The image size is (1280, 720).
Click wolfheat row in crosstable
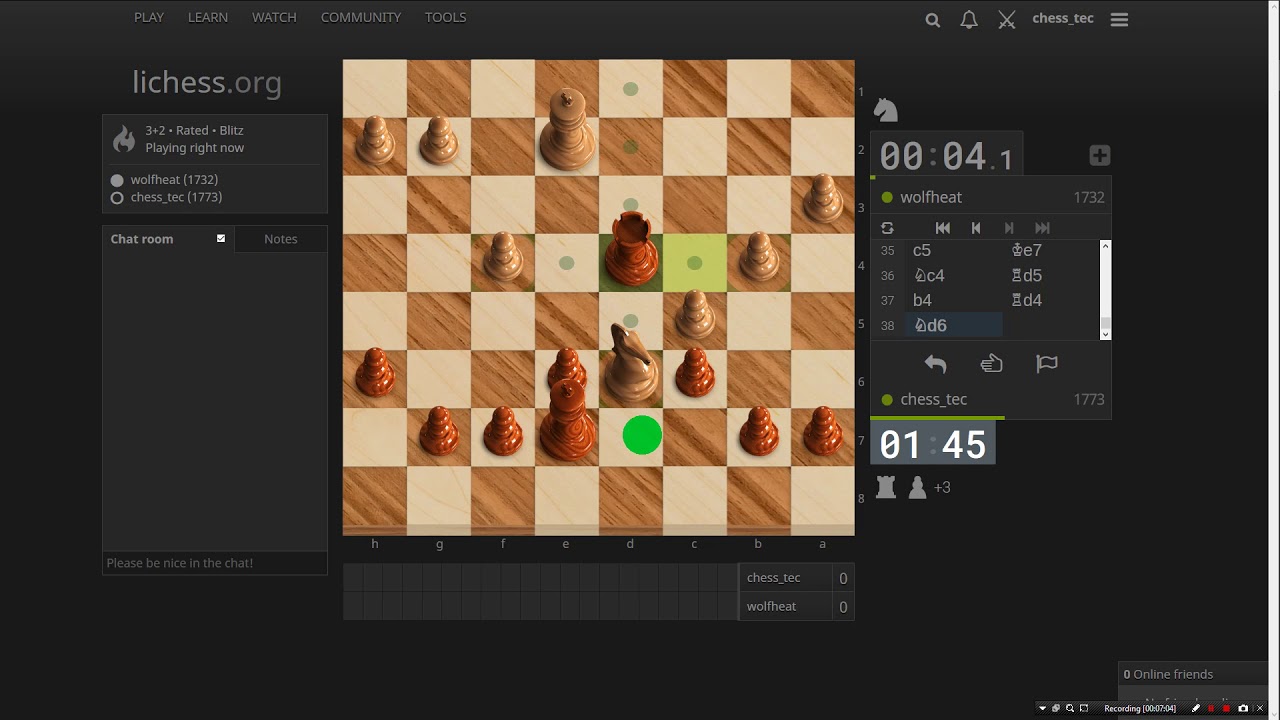(x=797, y=606)
